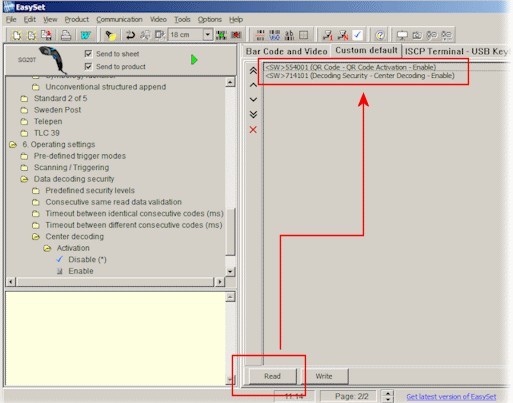Click the Read button
This screenshot has width=513, height=403.
click(x=272, y=376)
